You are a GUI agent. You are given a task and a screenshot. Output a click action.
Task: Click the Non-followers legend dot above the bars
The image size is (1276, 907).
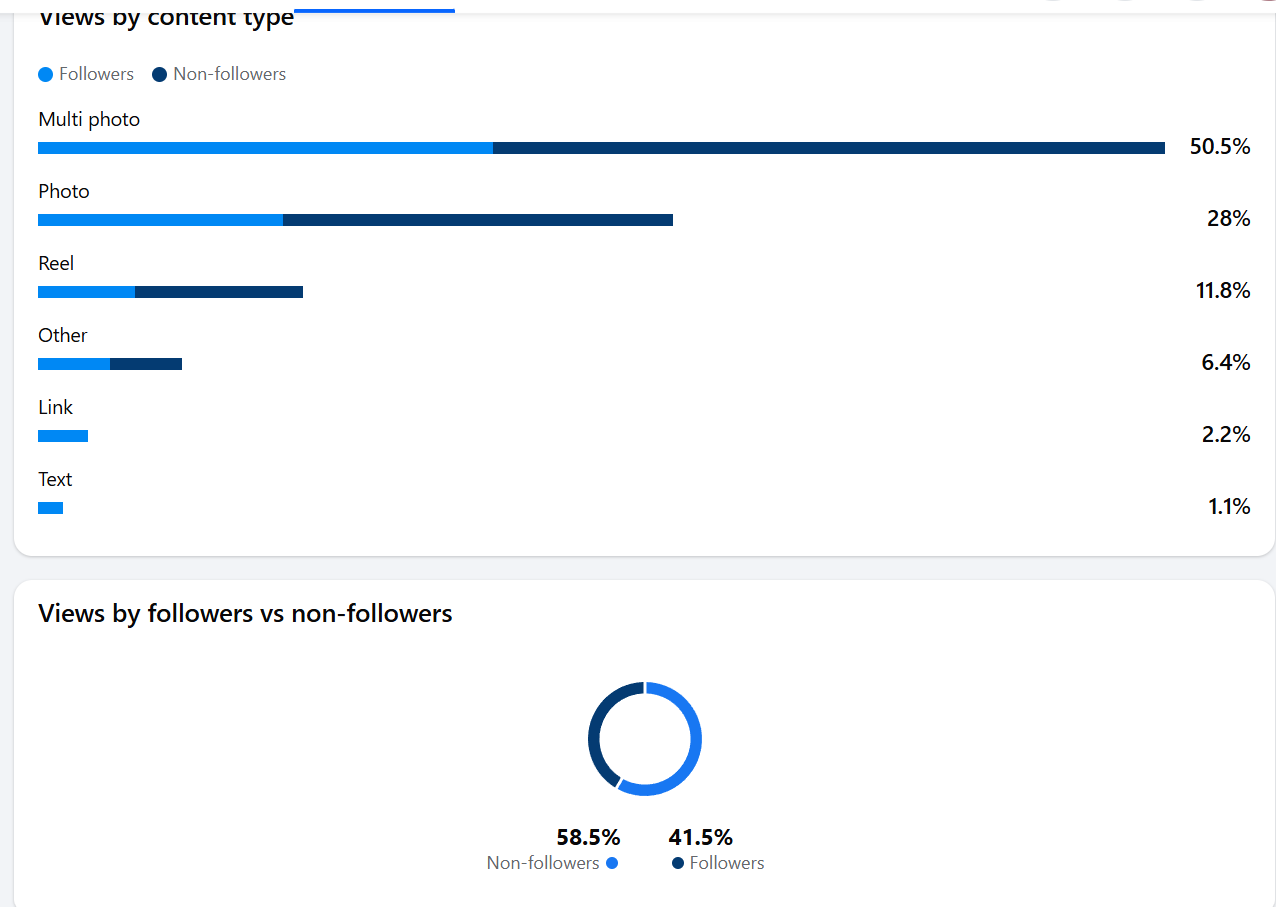pyautogui.click(x=159, y=75)
